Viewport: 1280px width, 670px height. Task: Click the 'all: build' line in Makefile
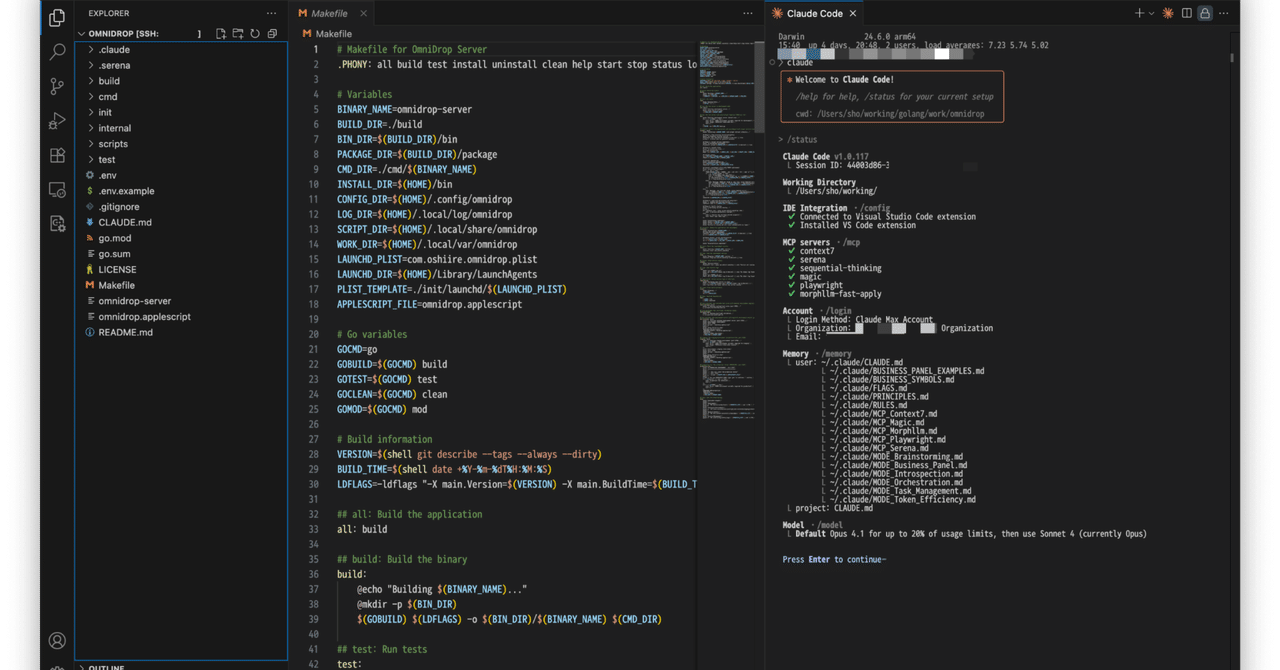[362, 529]
